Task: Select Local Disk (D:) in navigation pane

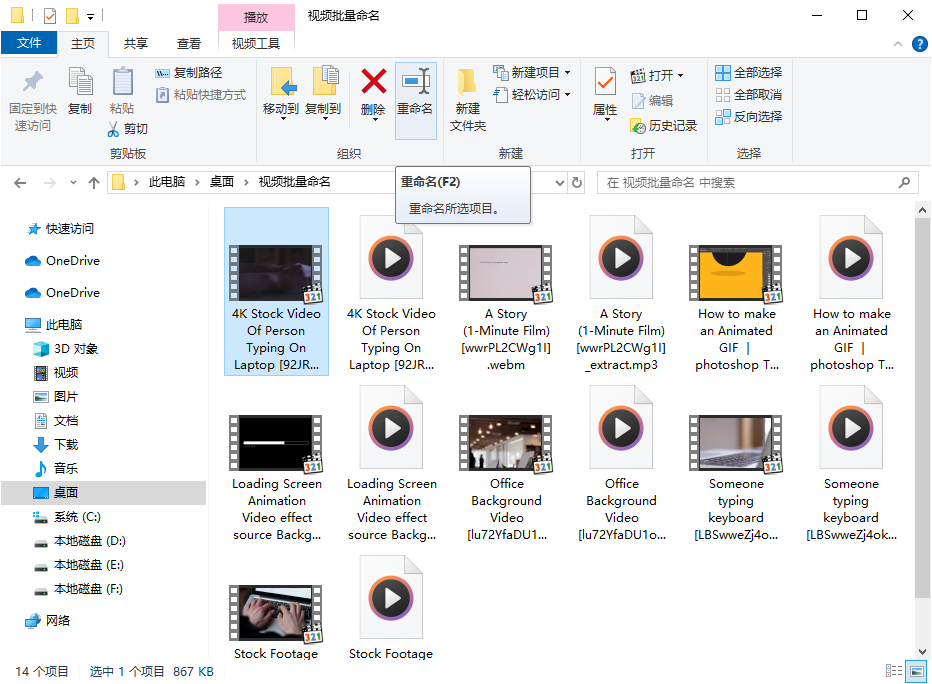Action: (89, 541)
